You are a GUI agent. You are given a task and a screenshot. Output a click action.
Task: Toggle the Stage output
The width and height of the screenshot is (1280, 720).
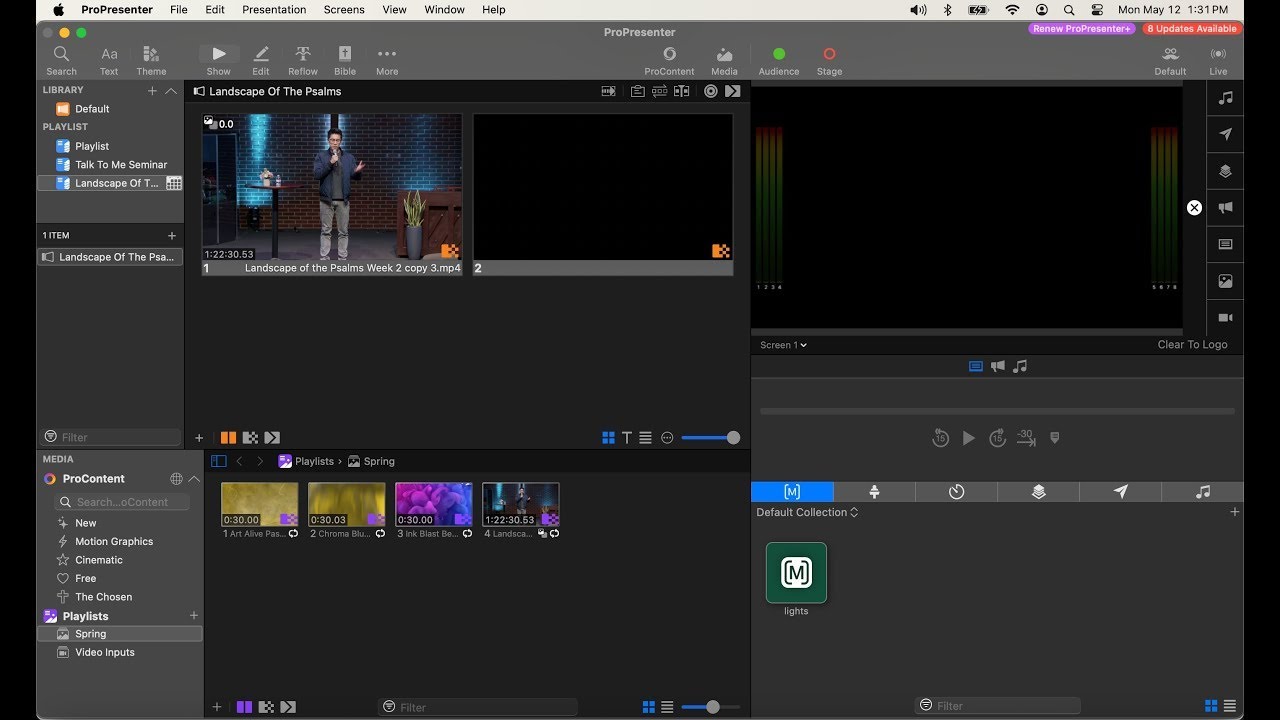pos(829,60)
